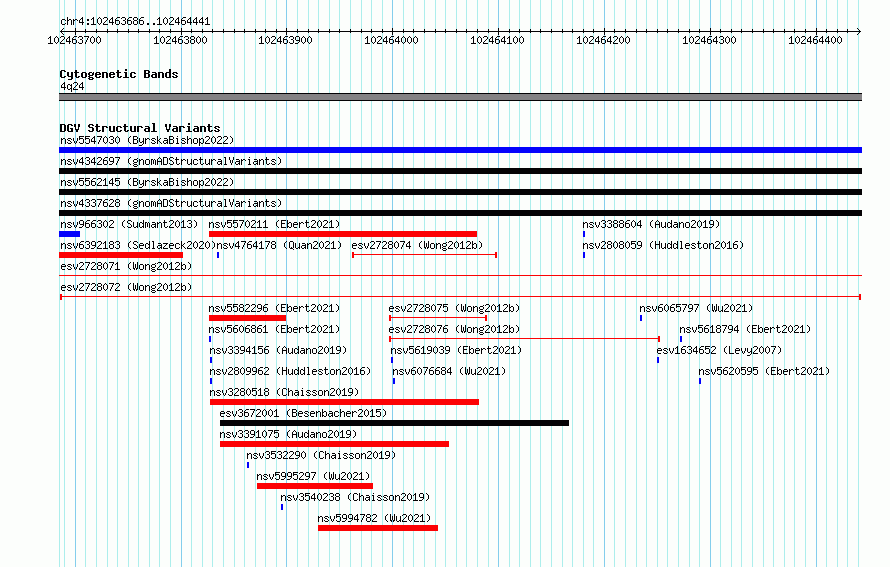Screen dimensions: 890x567
Task: Open nsv5620595 (Ebert2021) label
Action: [764, 371]
